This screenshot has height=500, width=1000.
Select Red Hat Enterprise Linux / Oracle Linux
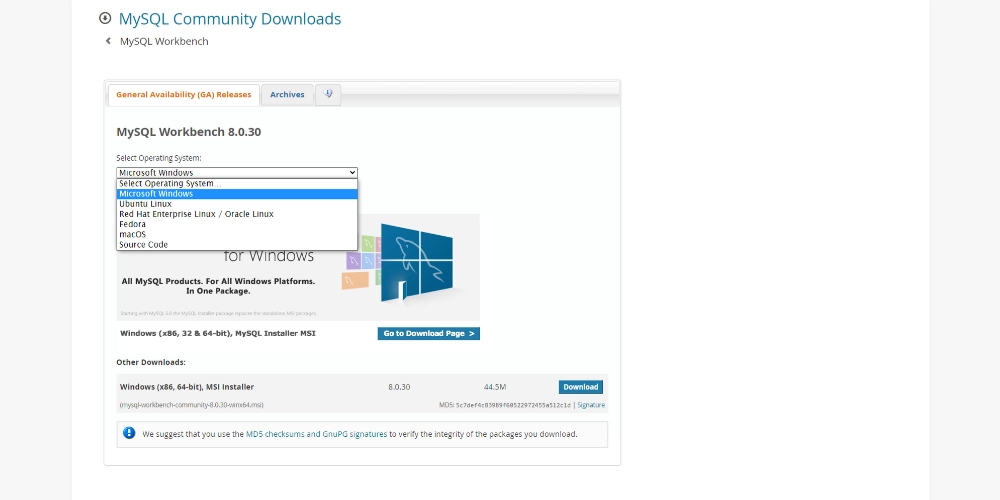[237, 214]
